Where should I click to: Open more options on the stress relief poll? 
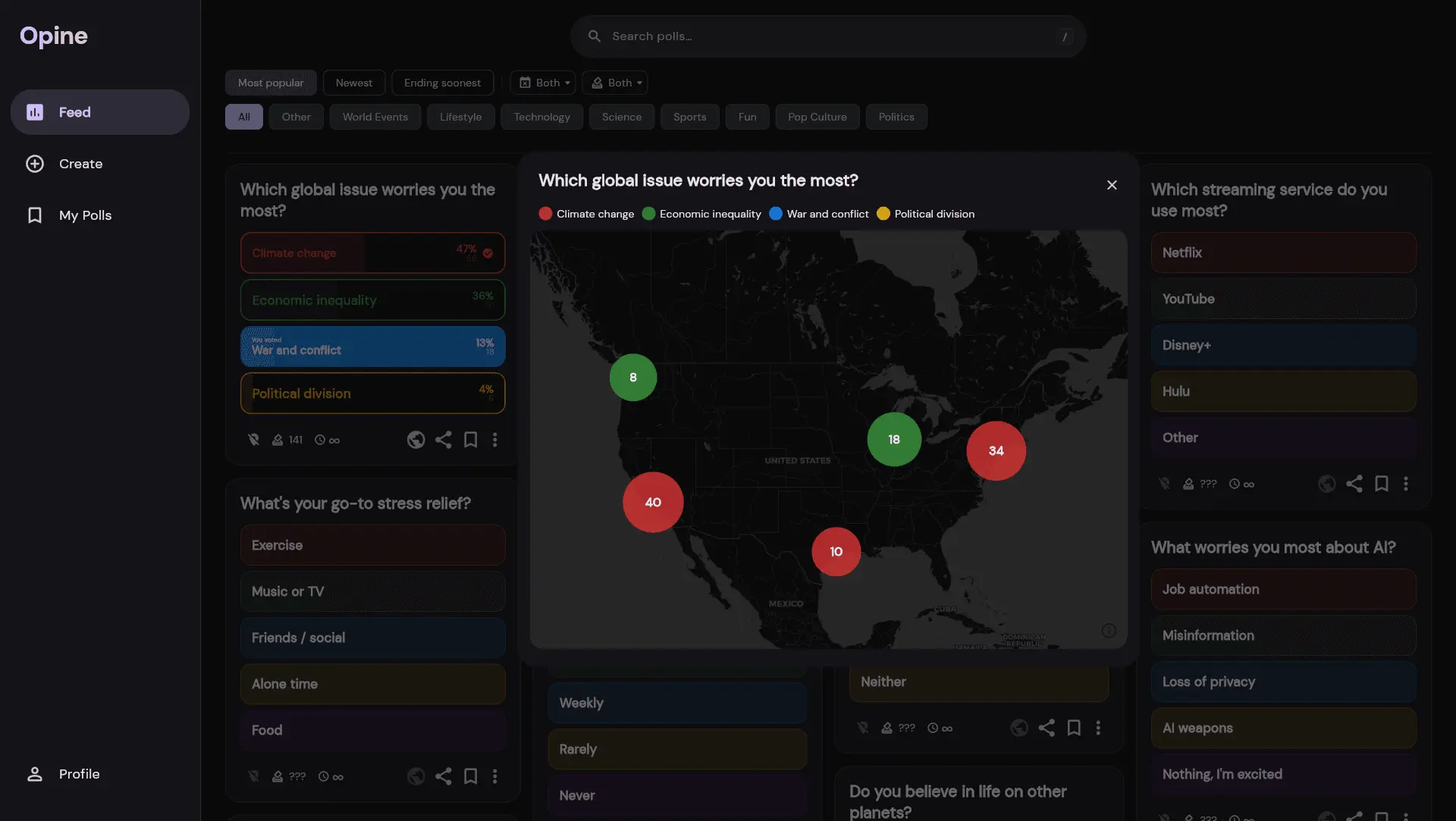(495, 776)
